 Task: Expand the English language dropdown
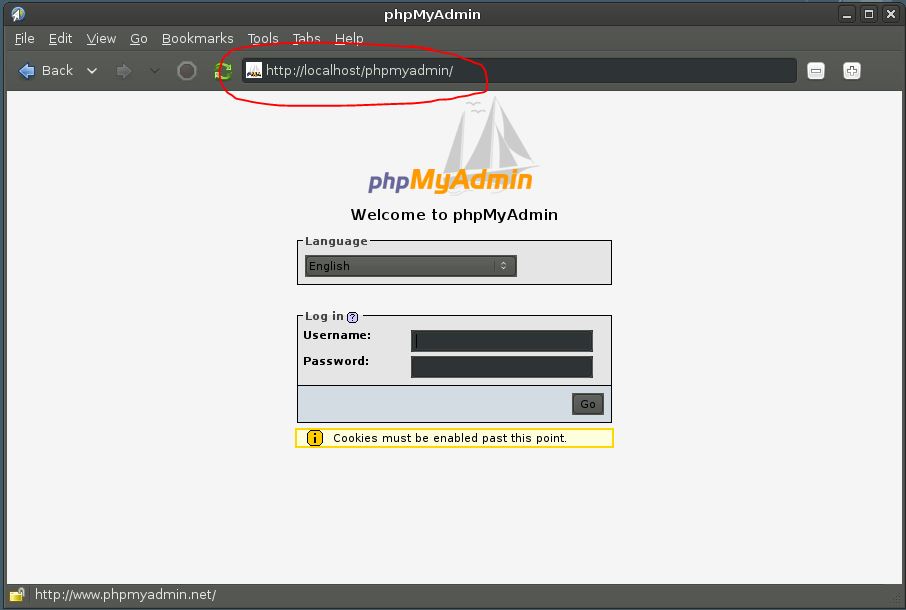(411, 266)
